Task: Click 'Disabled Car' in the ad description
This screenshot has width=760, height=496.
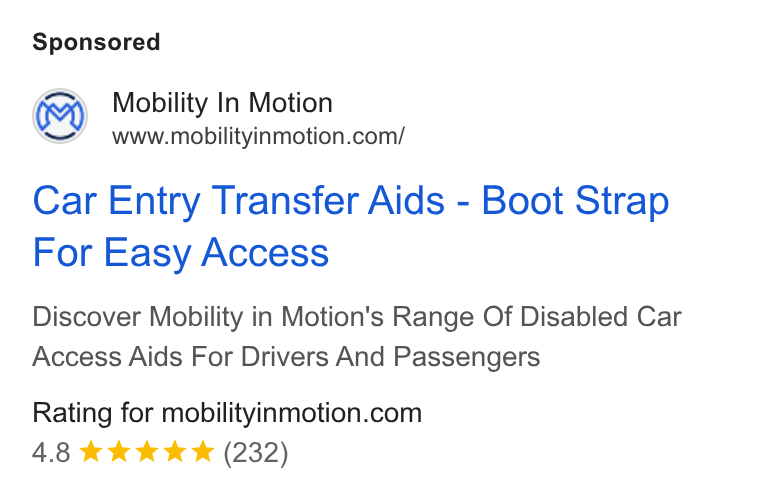Action: coord(601,317)
